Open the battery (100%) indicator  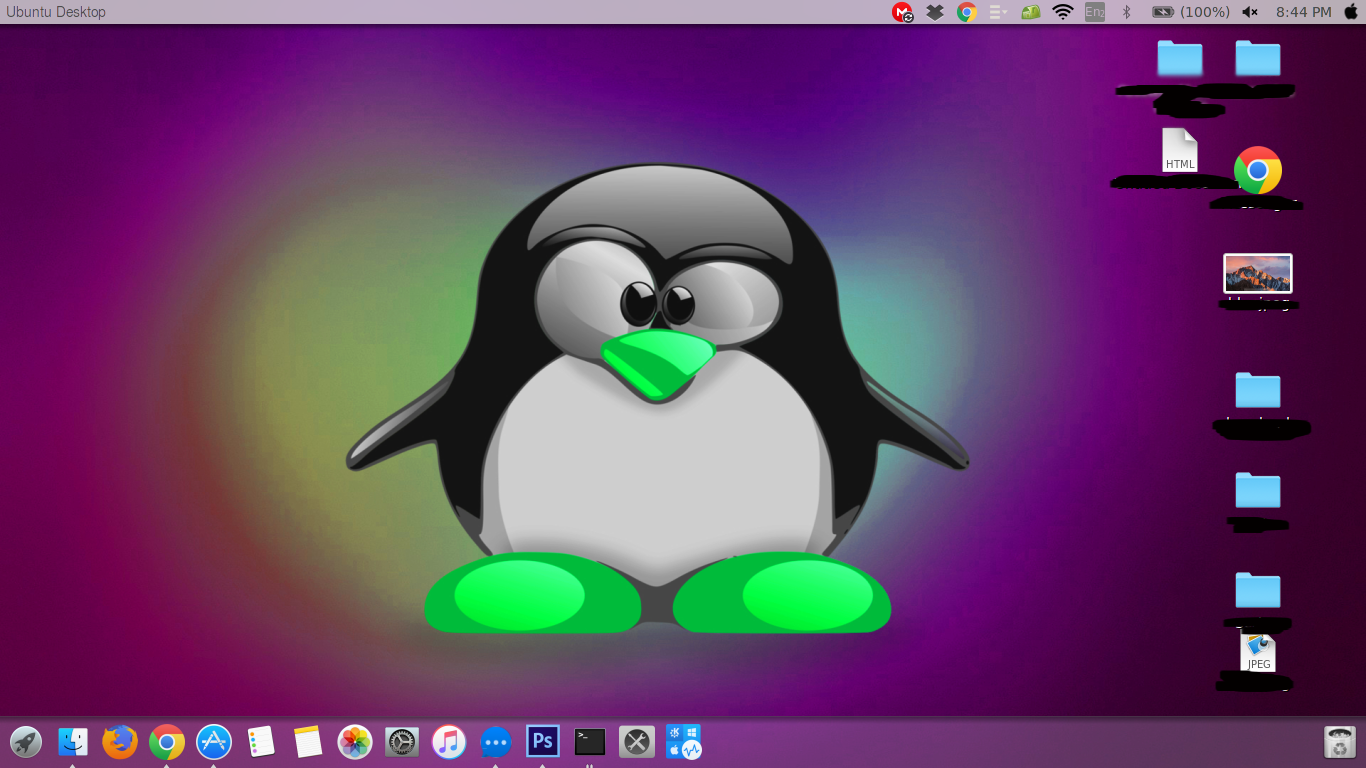(1191, 12)
